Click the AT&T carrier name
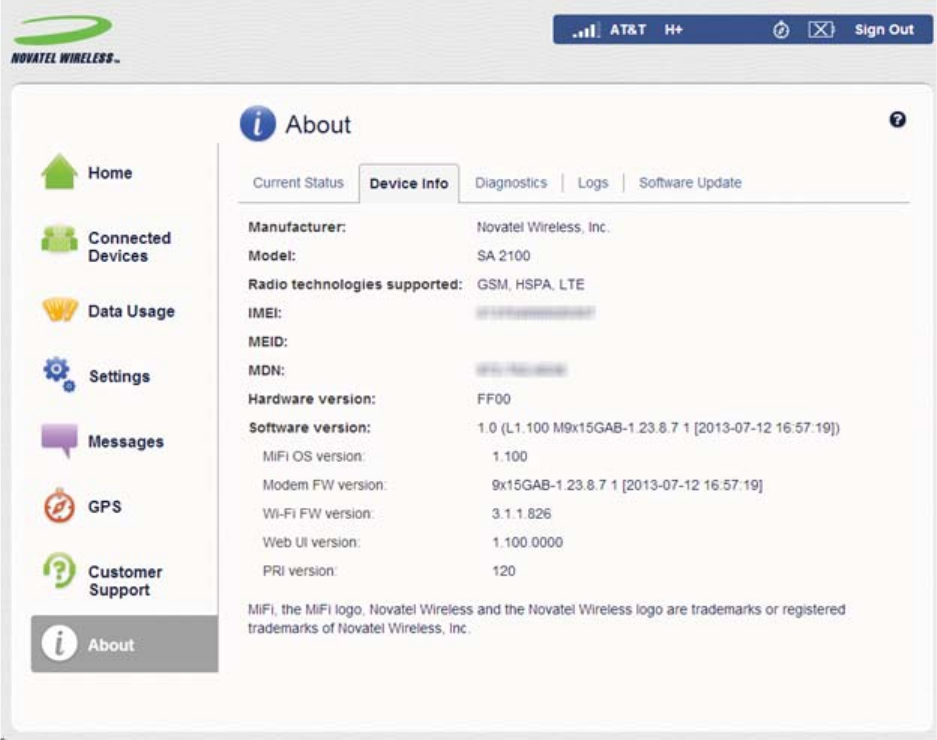This screenshot has height=740, width=937. click(627, 29)
